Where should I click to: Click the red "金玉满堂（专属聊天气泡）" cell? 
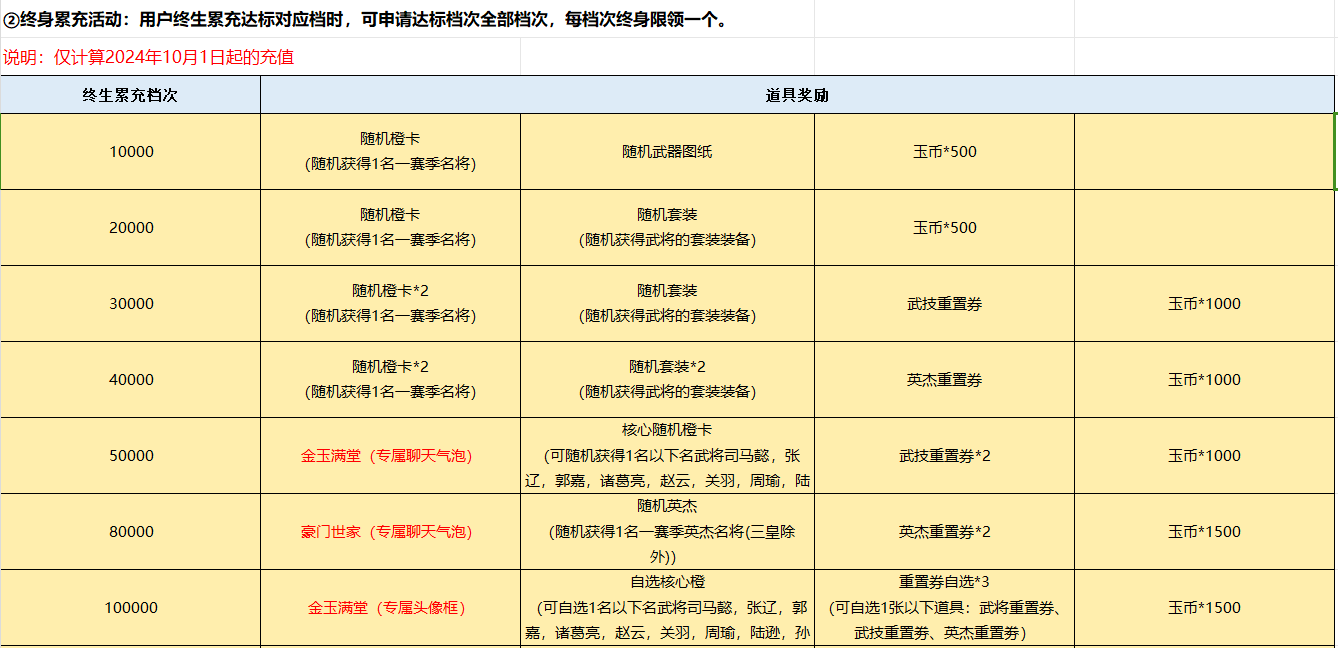coord(390,456)
